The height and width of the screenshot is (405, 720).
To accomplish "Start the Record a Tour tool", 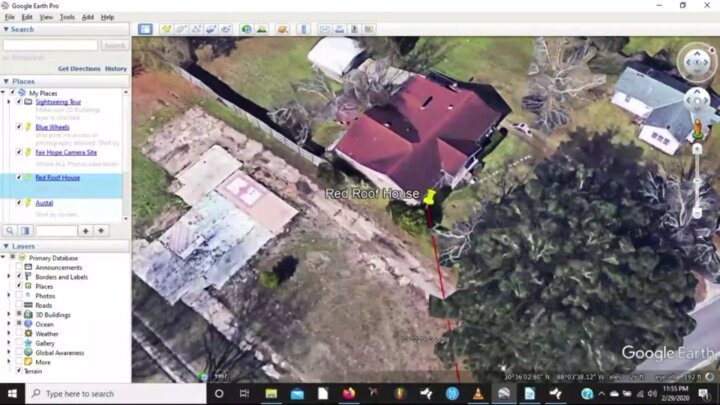I will point(226,29).
